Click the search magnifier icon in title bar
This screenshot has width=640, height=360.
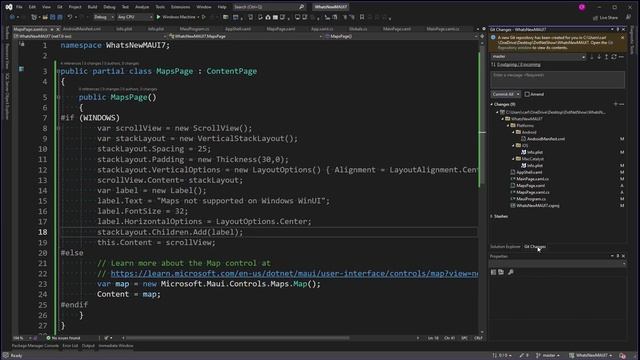302,7
